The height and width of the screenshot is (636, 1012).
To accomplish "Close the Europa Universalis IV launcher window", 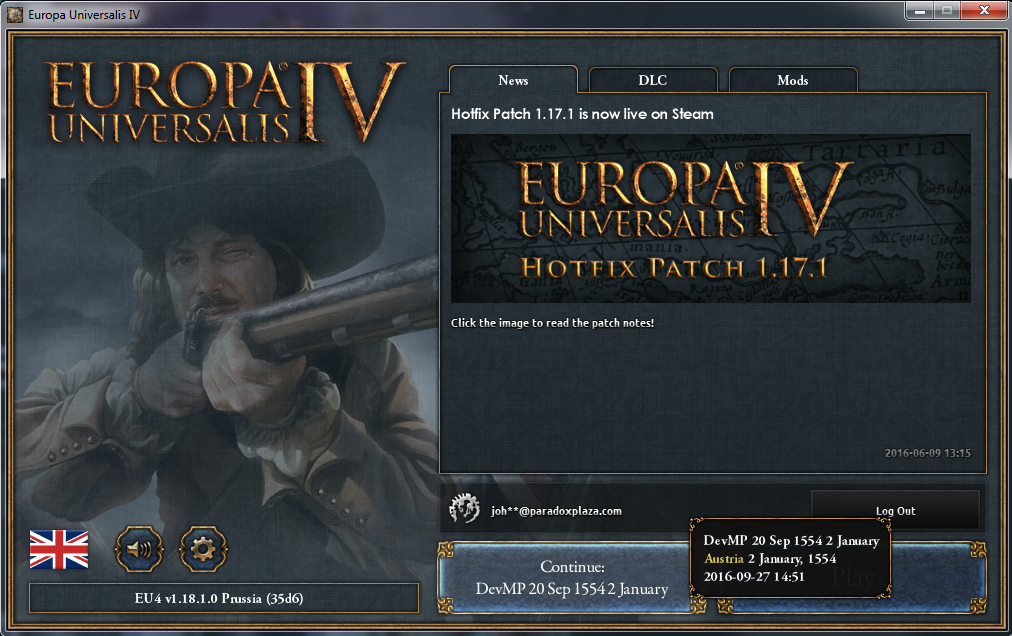I will pyautogui.click(x=984, y=10).
